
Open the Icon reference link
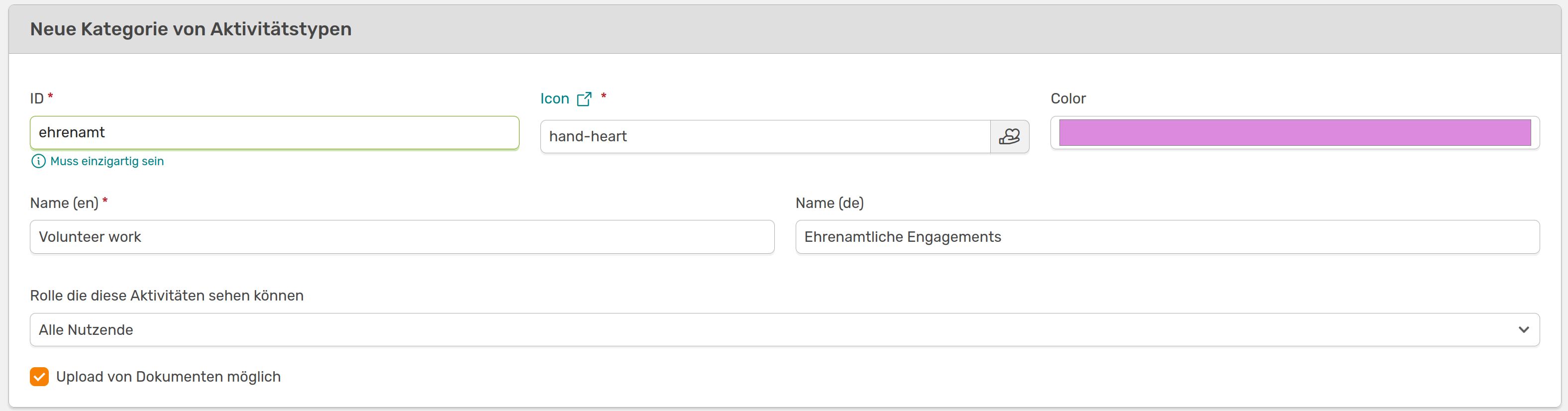(554, 99)
